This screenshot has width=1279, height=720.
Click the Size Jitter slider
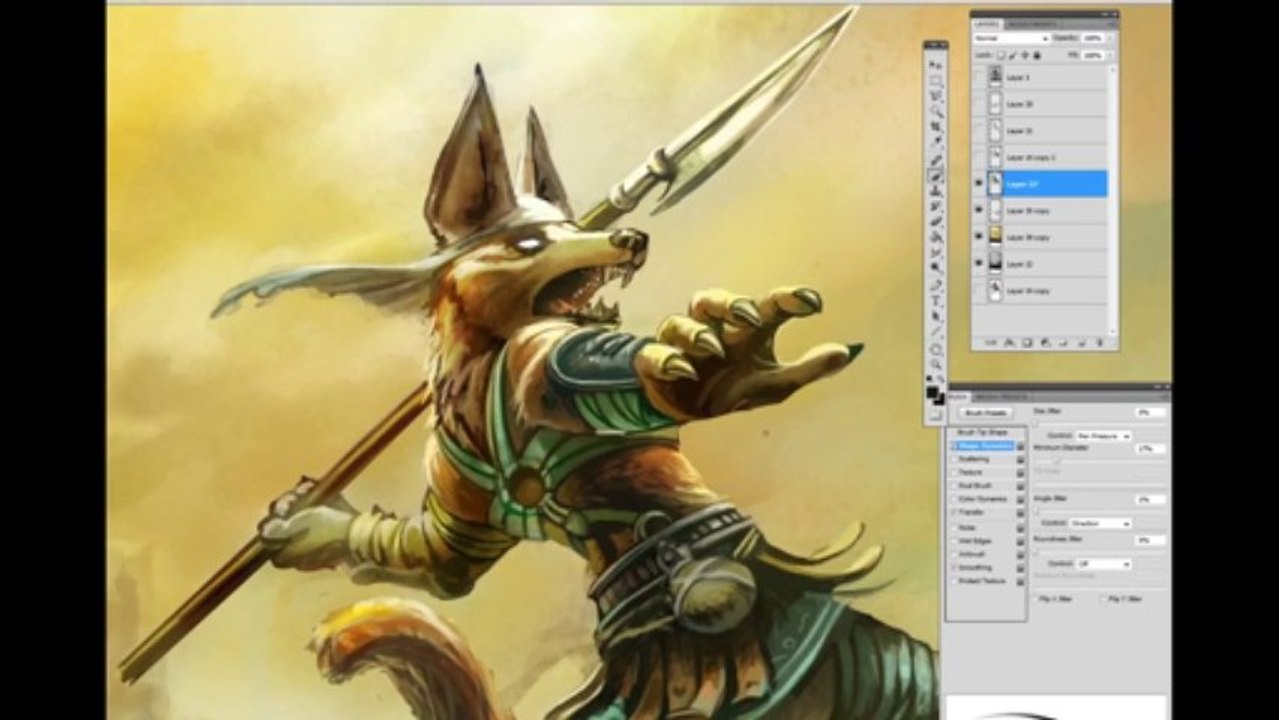(x=1098, y=423)
